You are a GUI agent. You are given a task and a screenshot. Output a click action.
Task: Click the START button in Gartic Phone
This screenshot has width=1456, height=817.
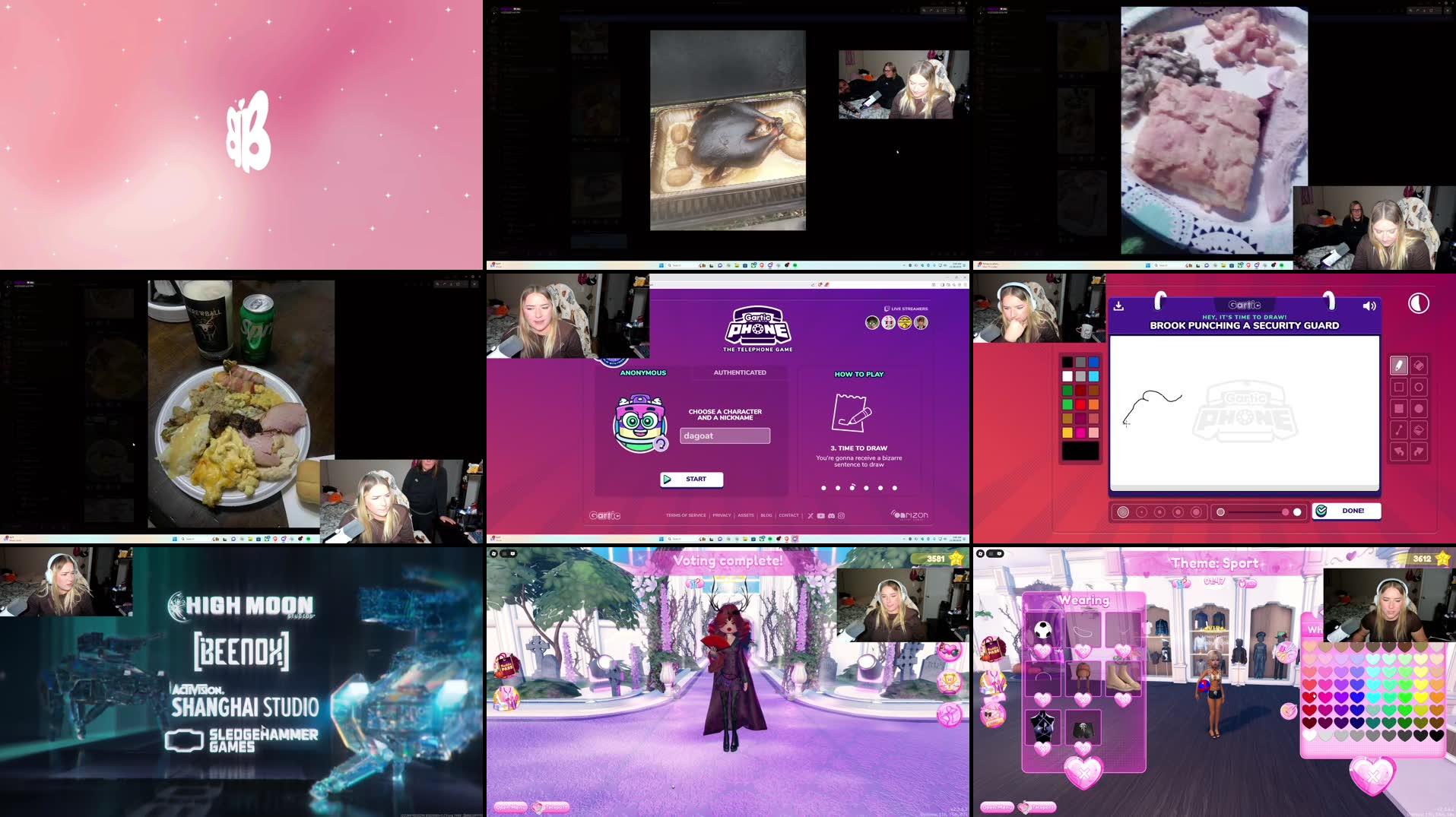pos(693,479)
